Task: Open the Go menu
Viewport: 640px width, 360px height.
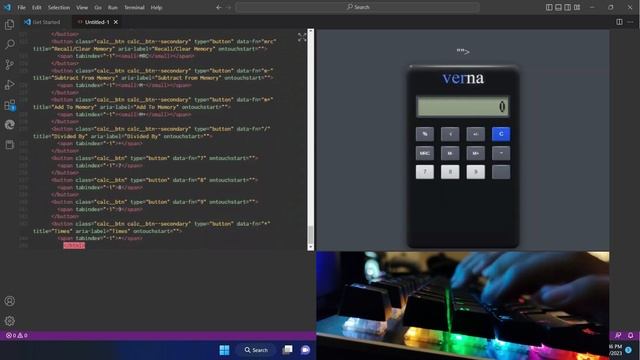Action: pos(98,7)
